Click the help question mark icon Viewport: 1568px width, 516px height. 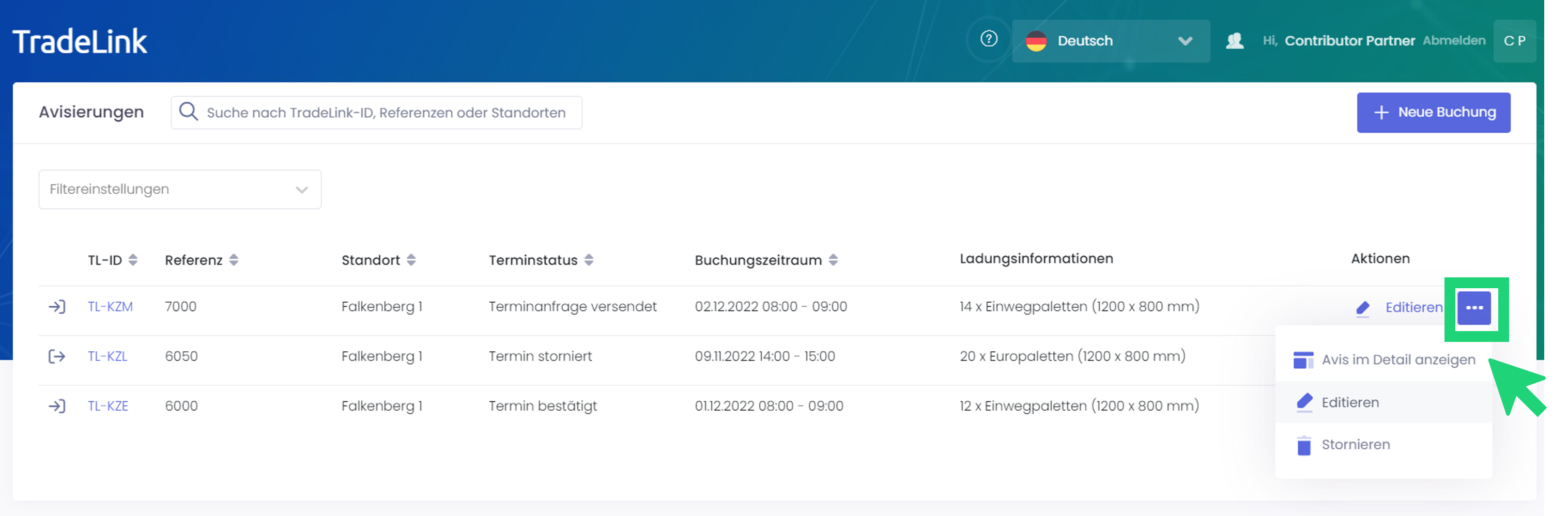989,40
